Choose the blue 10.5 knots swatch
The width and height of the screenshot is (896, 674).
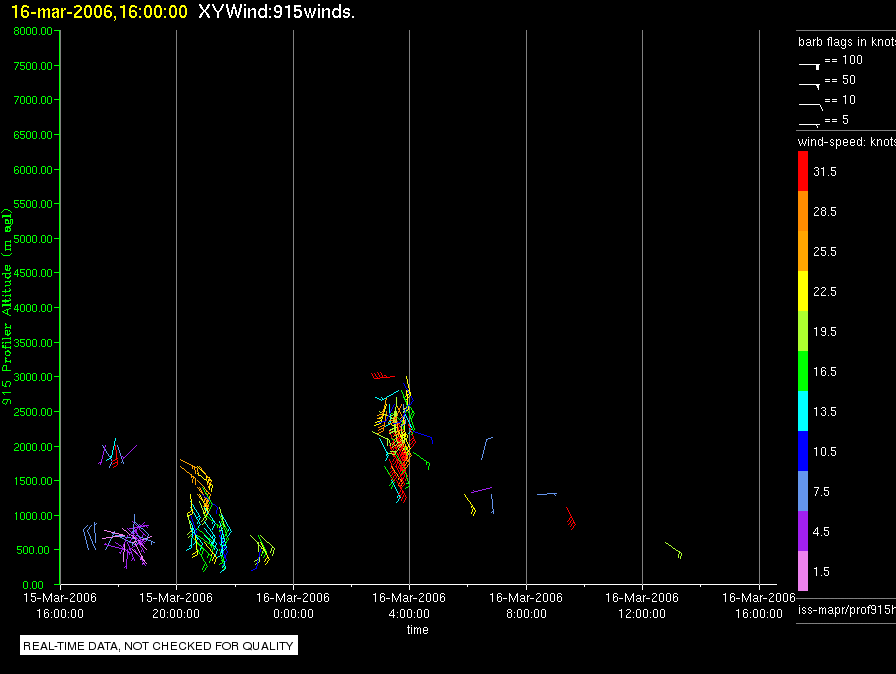coord(803,451)
